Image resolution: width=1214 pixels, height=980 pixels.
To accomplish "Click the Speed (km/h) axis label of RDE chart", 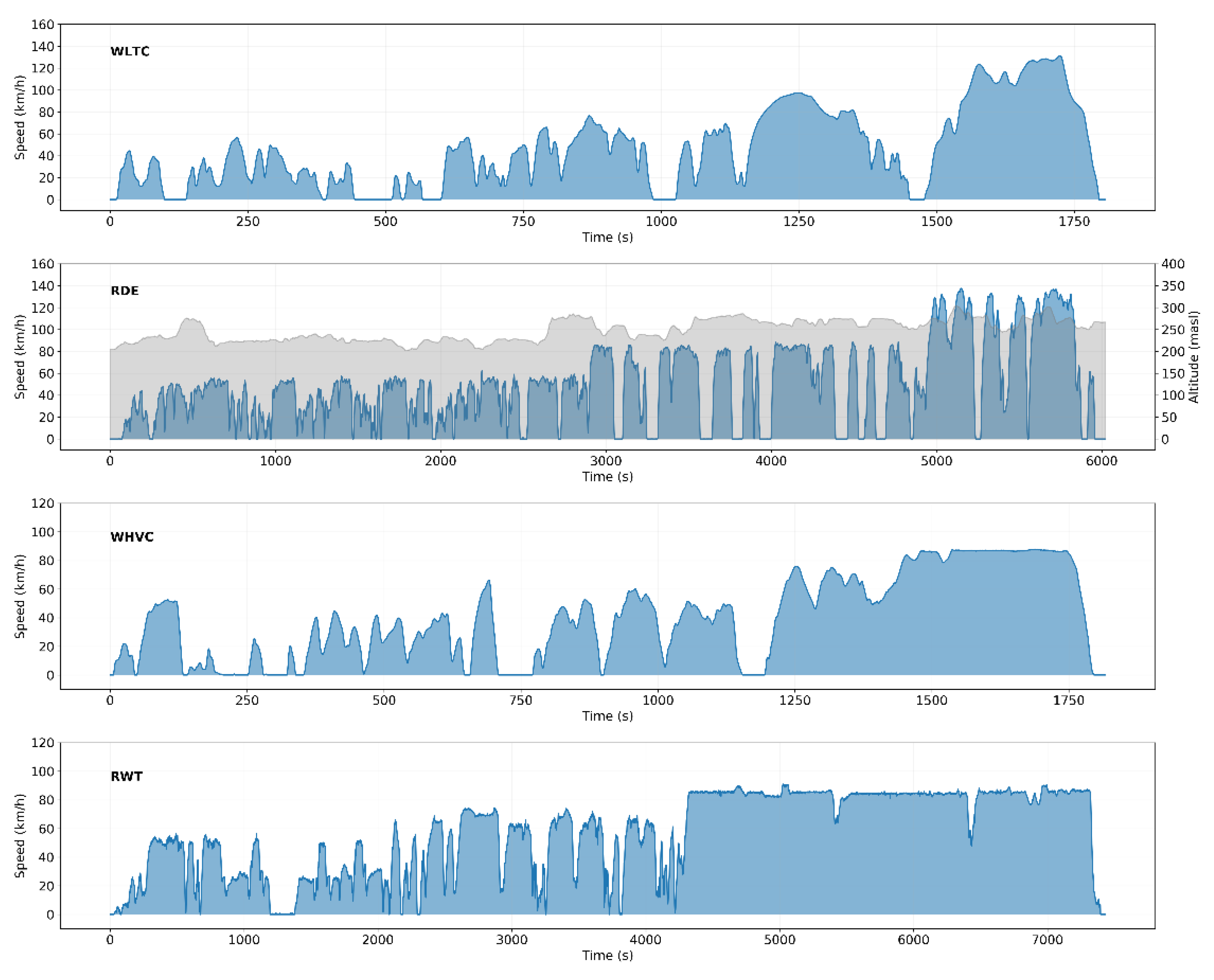I will pyautogui.click(x=20, y=357).
